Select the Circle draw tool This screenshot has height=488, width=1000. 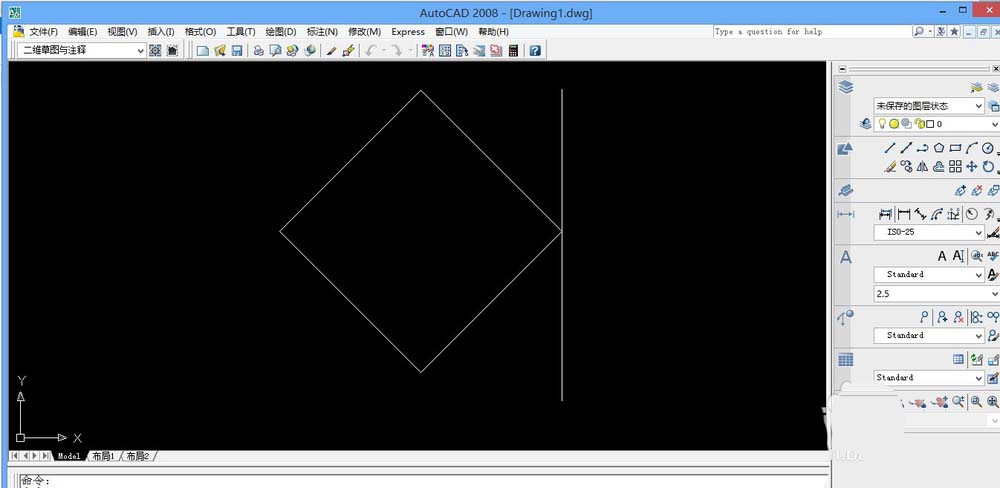987,149
